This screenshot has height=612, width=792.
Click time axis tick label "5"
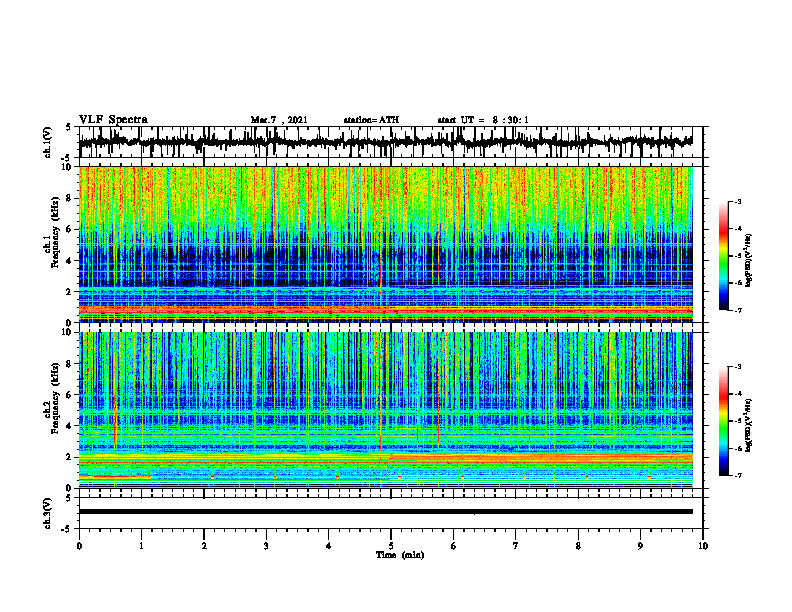[391, 546]
